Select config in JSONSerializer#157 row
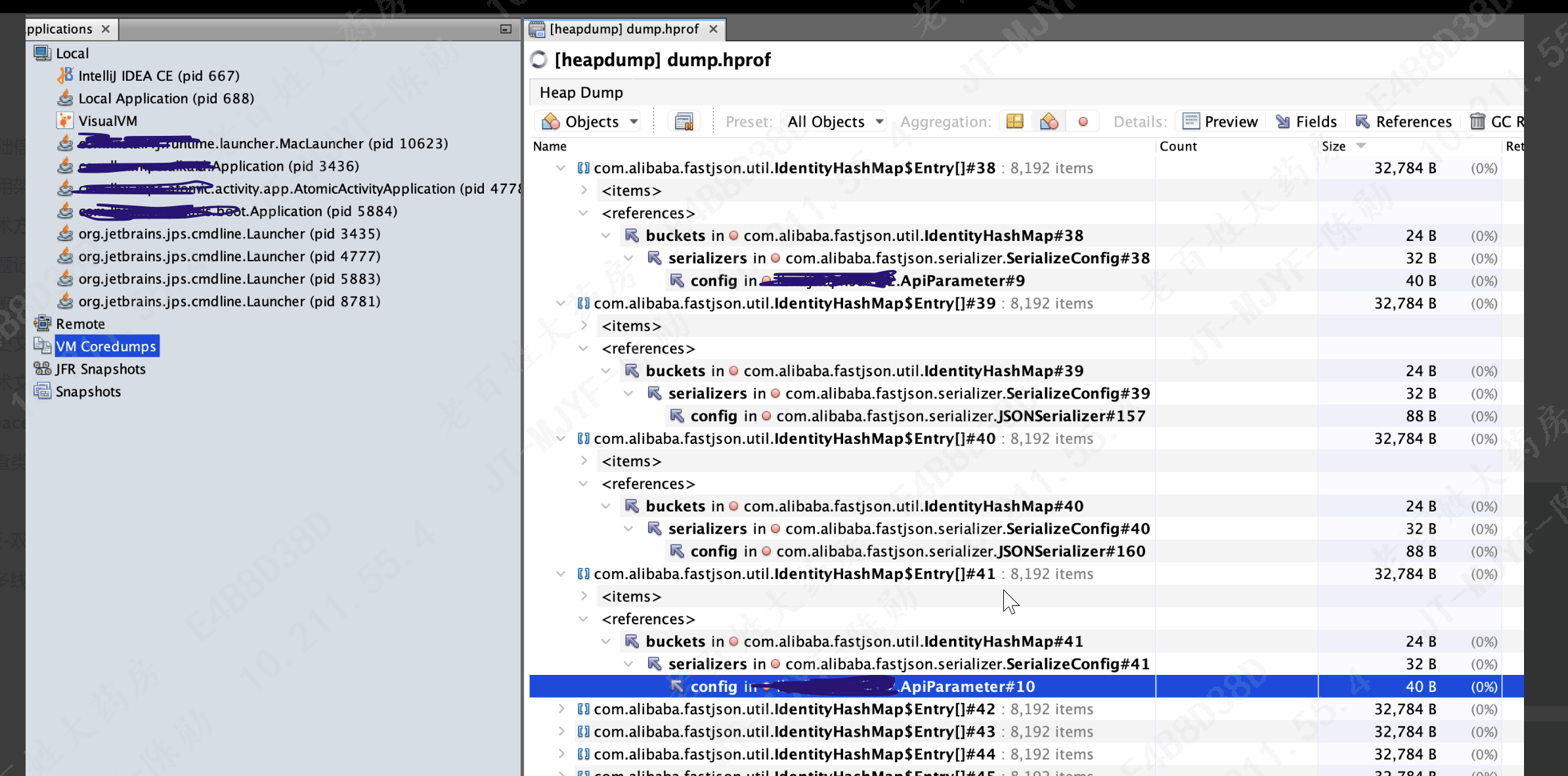 [907, 416]
